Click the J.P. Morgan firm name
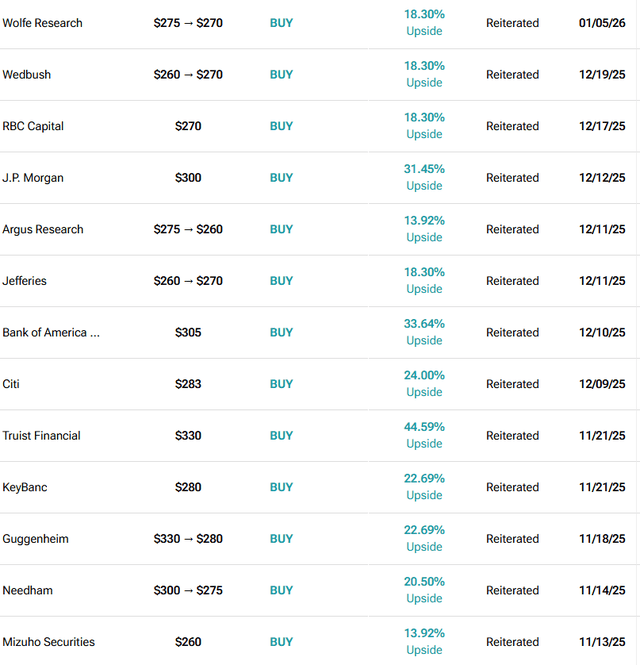Screen dimensions: 640x665 pyautogui.click(x=33, y=178)
